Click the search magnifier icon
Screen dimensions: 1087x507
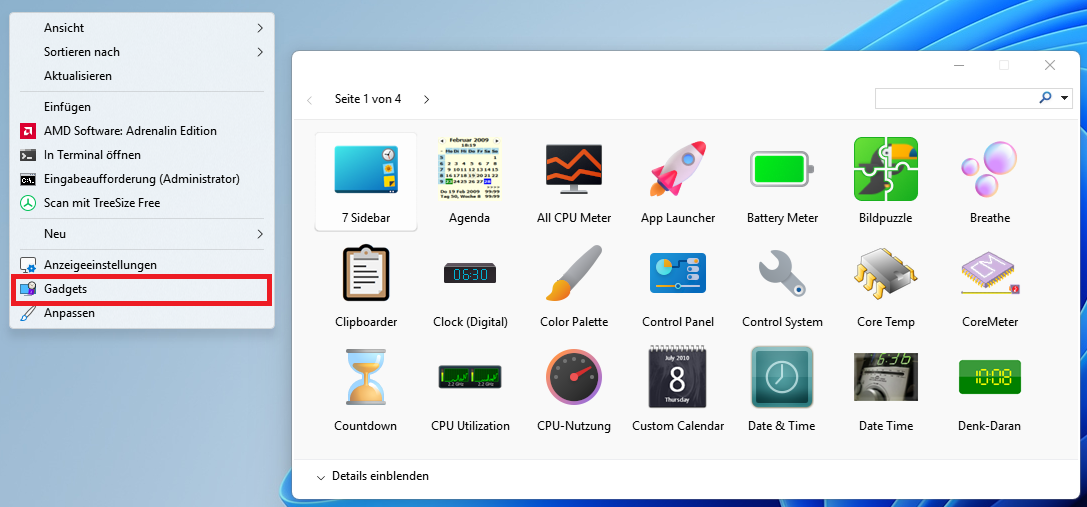point(1045,98)
